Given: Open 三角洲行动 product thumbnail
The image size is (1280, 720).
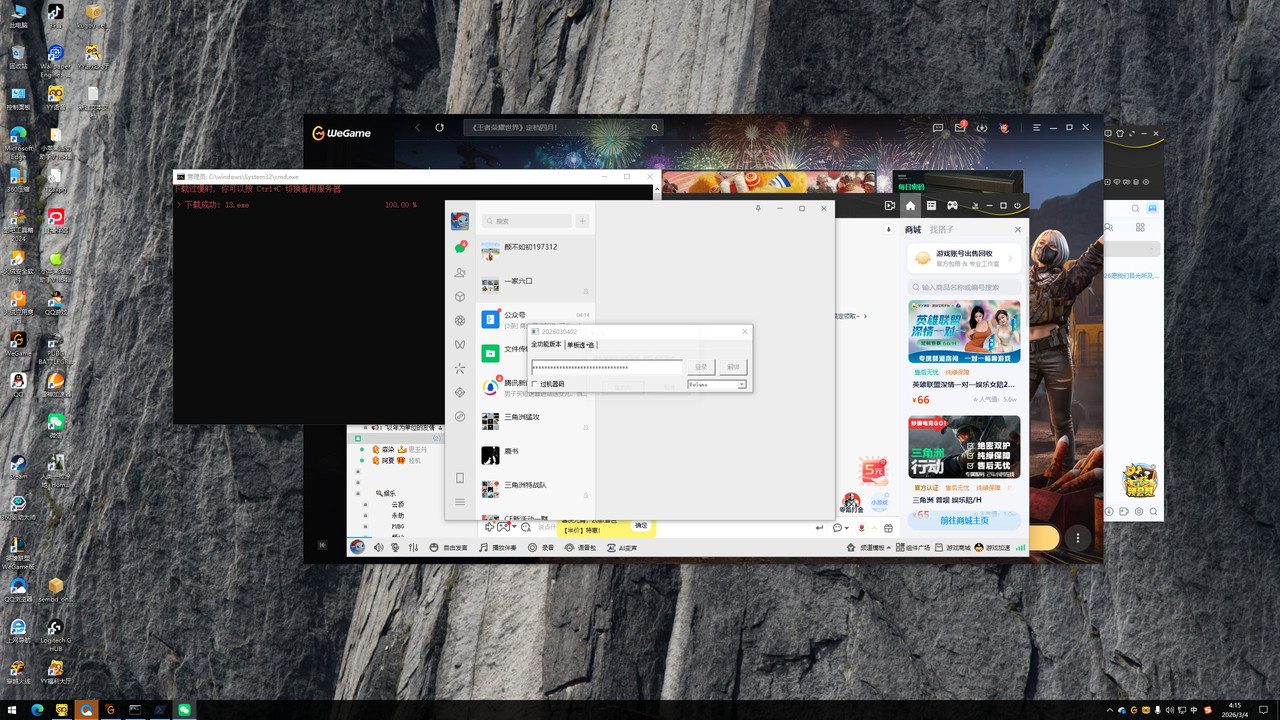Looking at the screenshot, I should click(x=964, y=447).
